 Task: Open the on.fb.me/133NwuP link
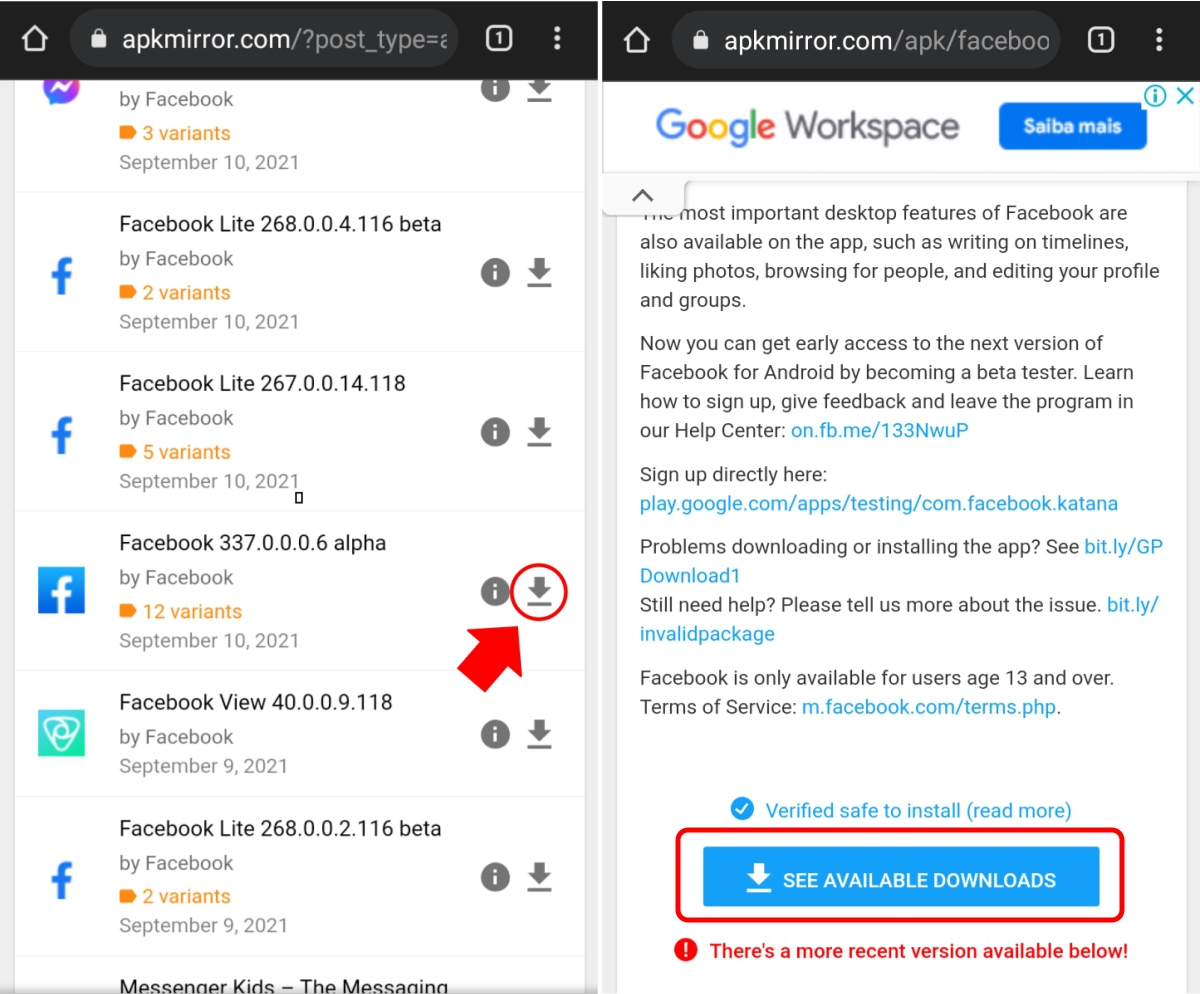(x=880, y=431)
